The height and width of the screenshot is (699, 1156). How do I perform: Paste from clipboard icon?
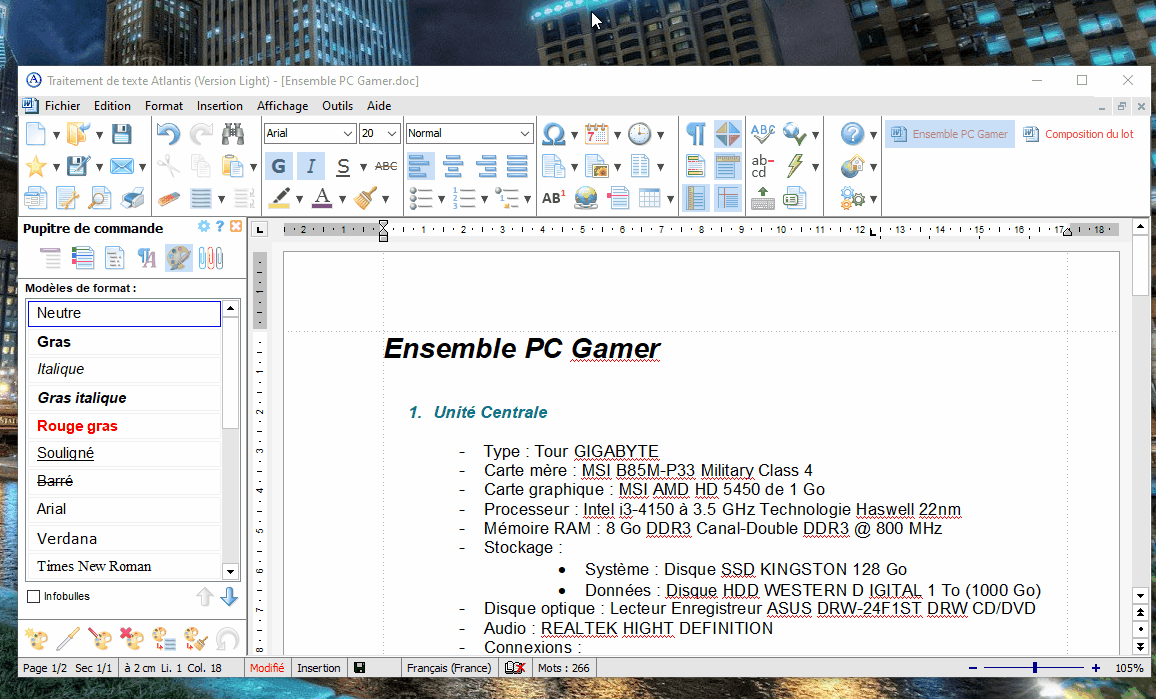233,166
